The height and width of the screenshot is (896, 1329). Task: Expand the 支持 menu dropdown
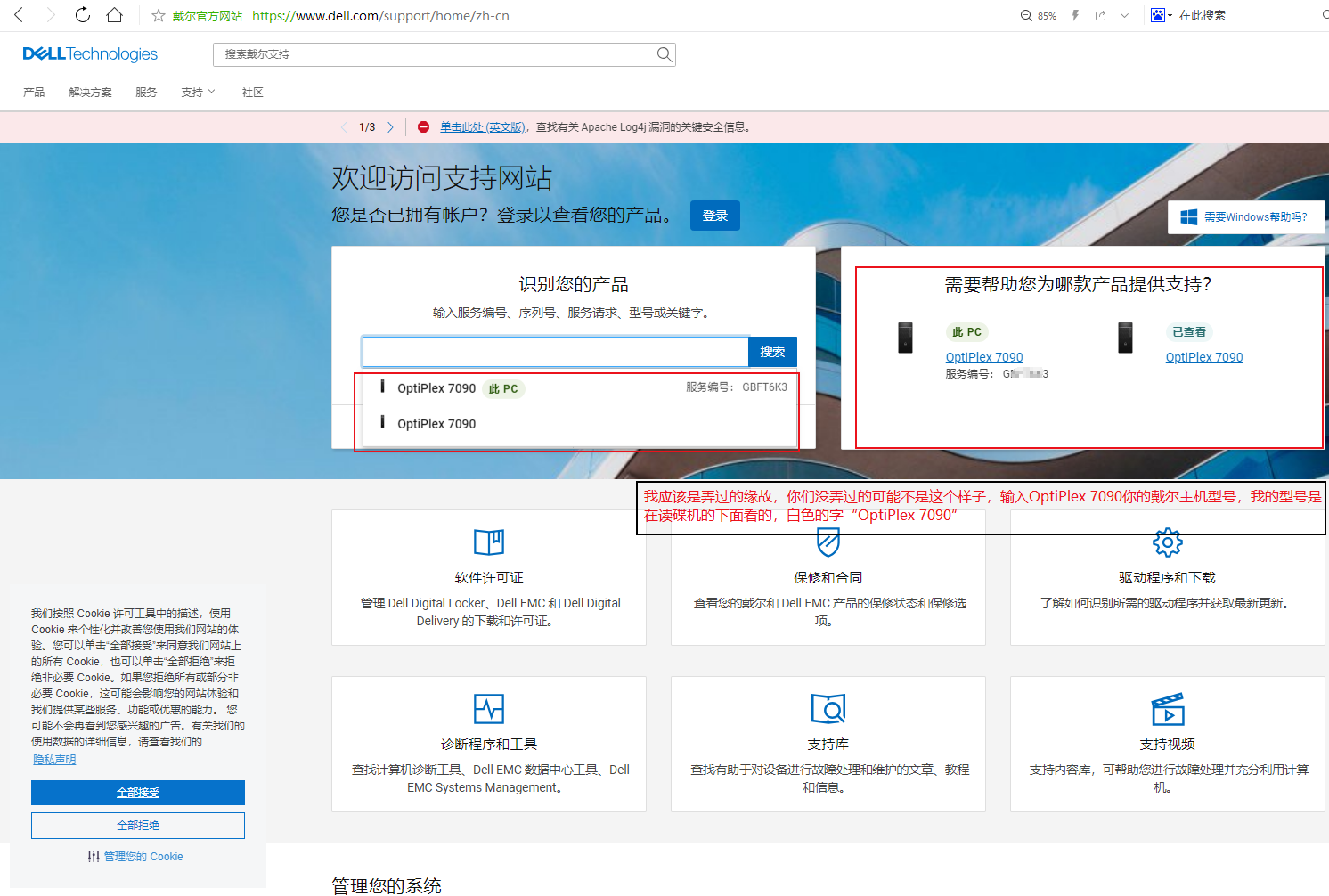tap(199, 93)
